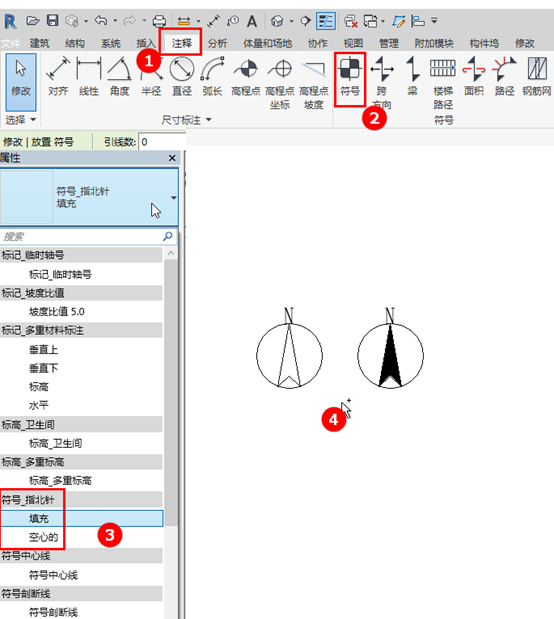Open the Switch Windows dropdown arrow
554x619 pixels.
[x=383, y=21]
